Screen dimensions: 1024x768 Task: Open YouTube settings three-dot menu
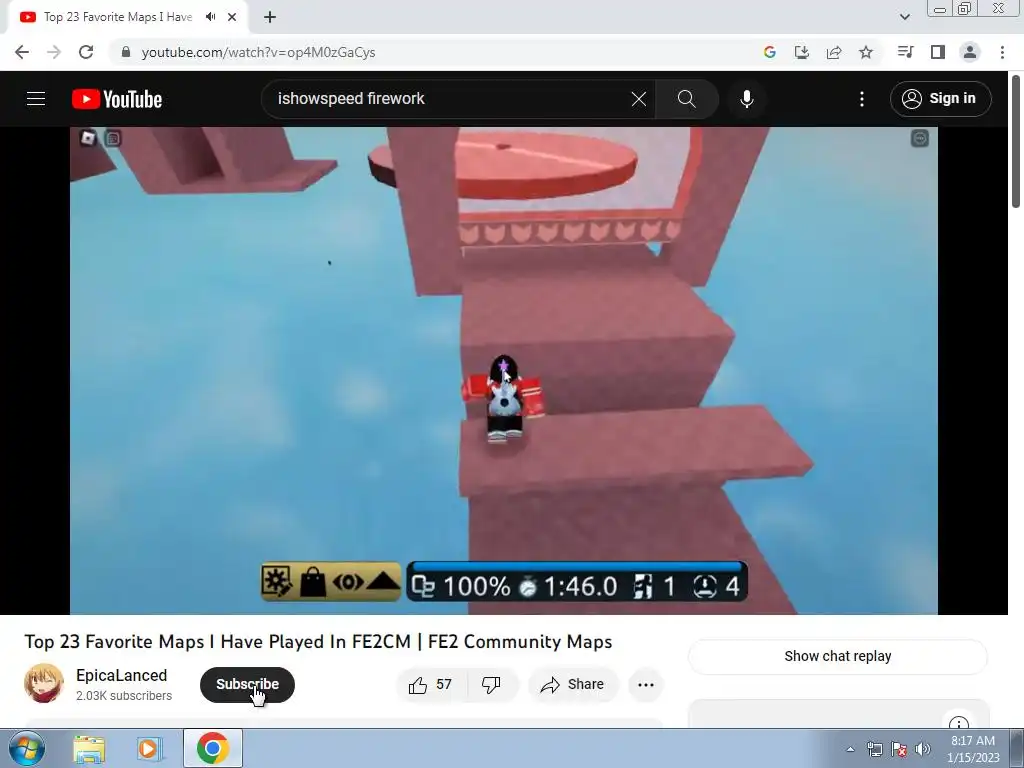pos(862,99)
